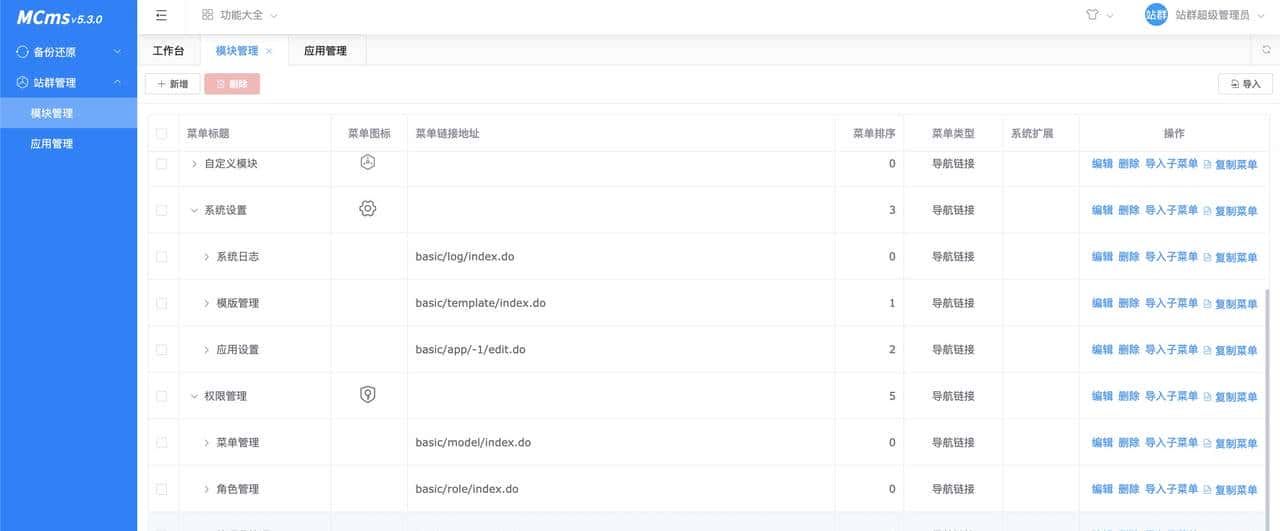Click the 站群 user avatar

point(1156,15)
